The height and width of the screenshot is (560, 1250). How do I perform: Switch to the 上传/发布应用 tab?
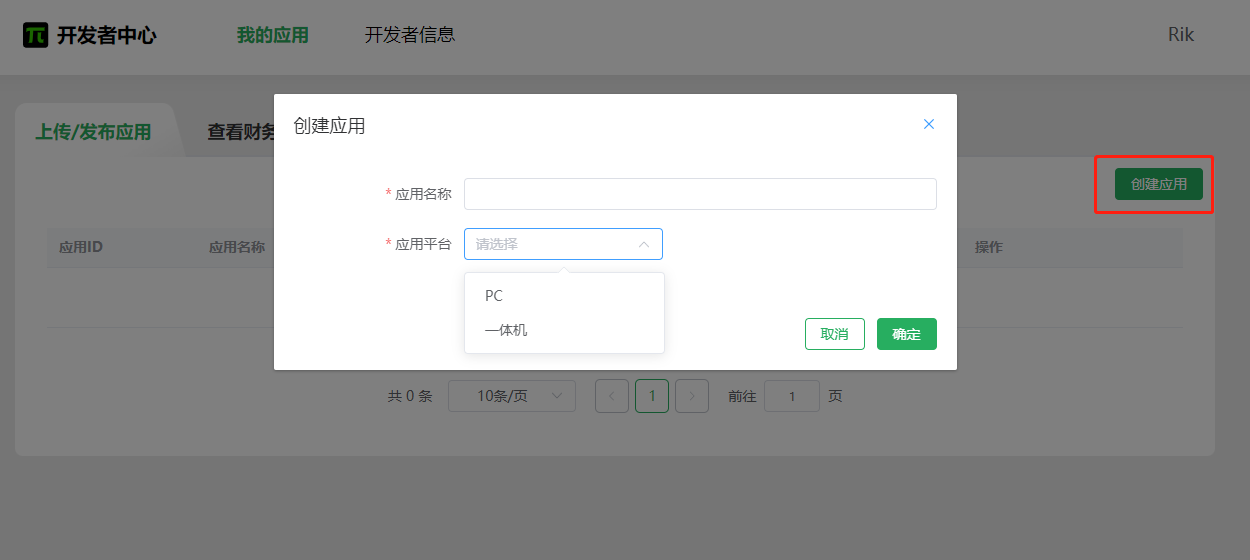[x=93, y=131]
